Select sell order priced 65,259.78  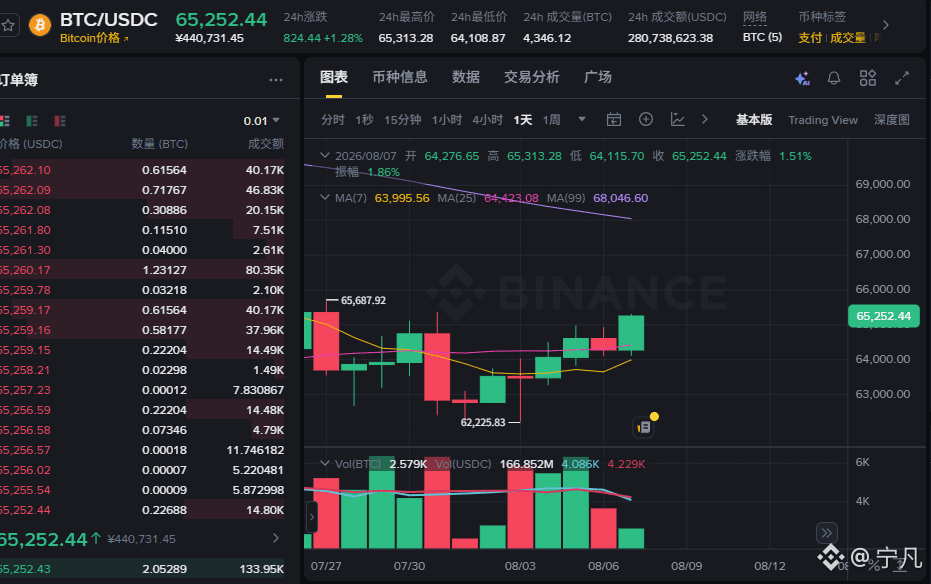pos(142,290)
